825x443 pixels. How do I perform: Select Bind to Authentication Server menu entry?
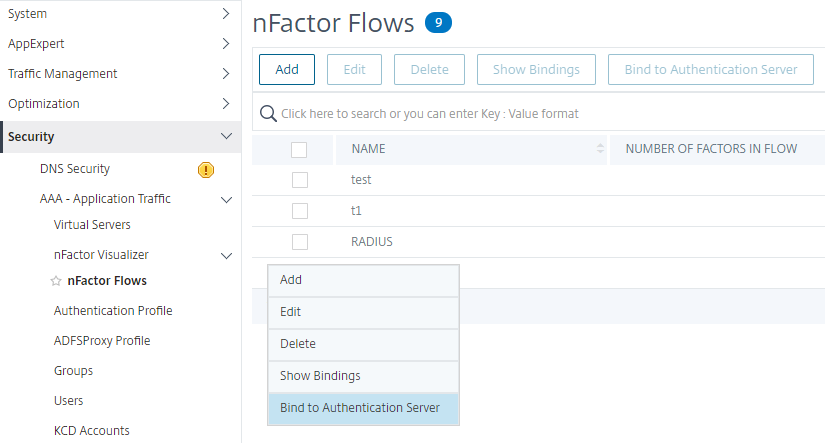point(363,408)
